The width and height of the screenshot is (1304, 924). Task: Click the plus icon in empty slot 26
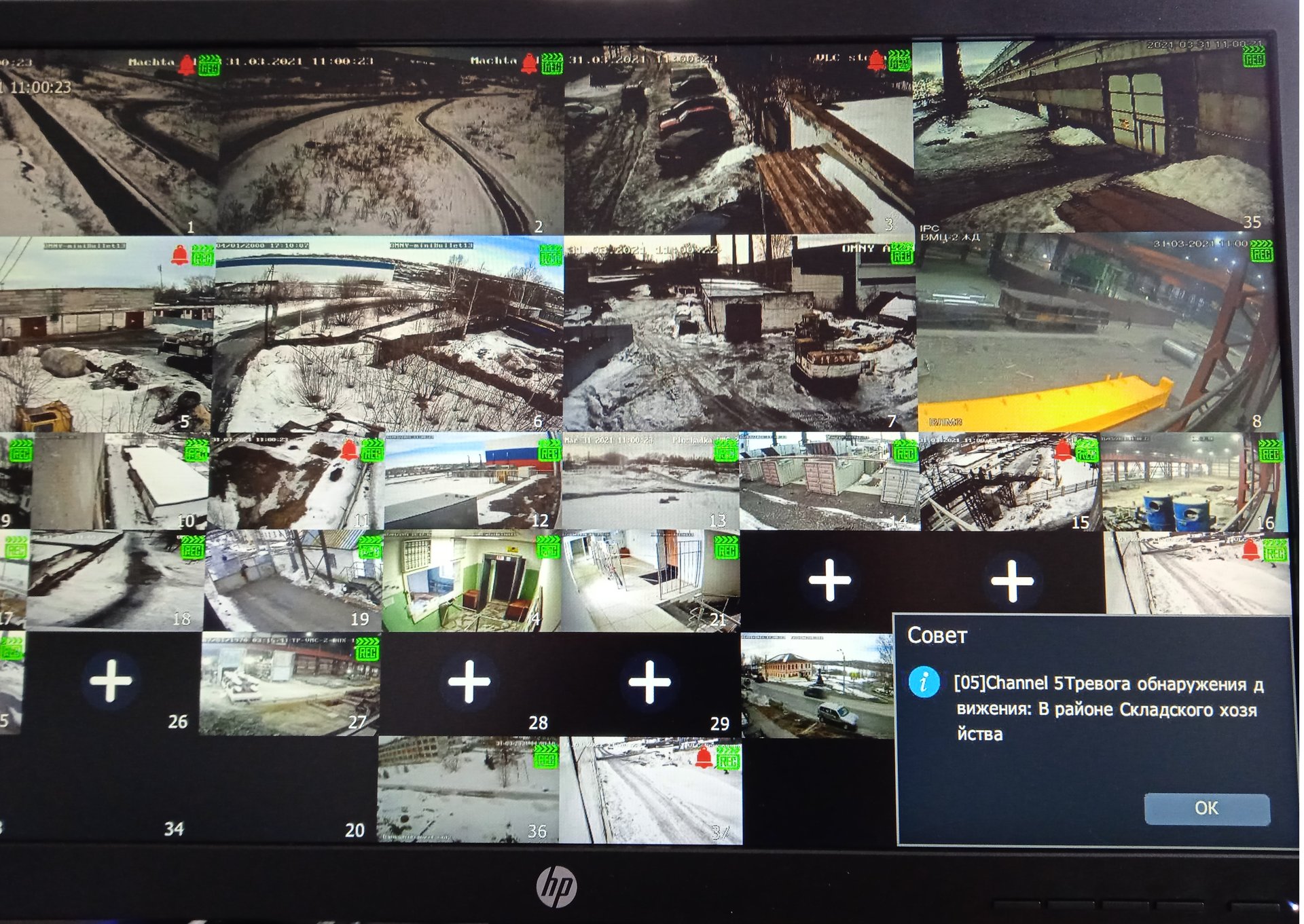(x=111, y=680)
